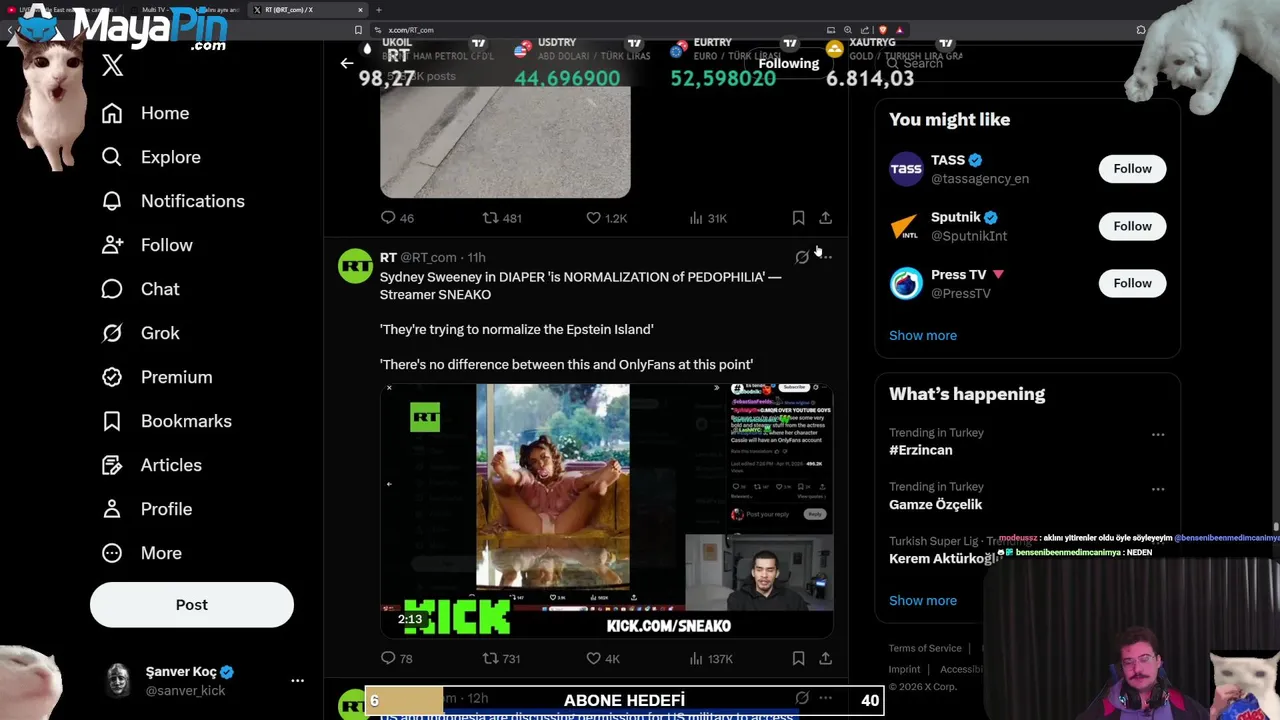The width and height of the screenshot is (1280, 720).
Task: Click the Follow person-plus icon
Action: [x=112, y=245]
